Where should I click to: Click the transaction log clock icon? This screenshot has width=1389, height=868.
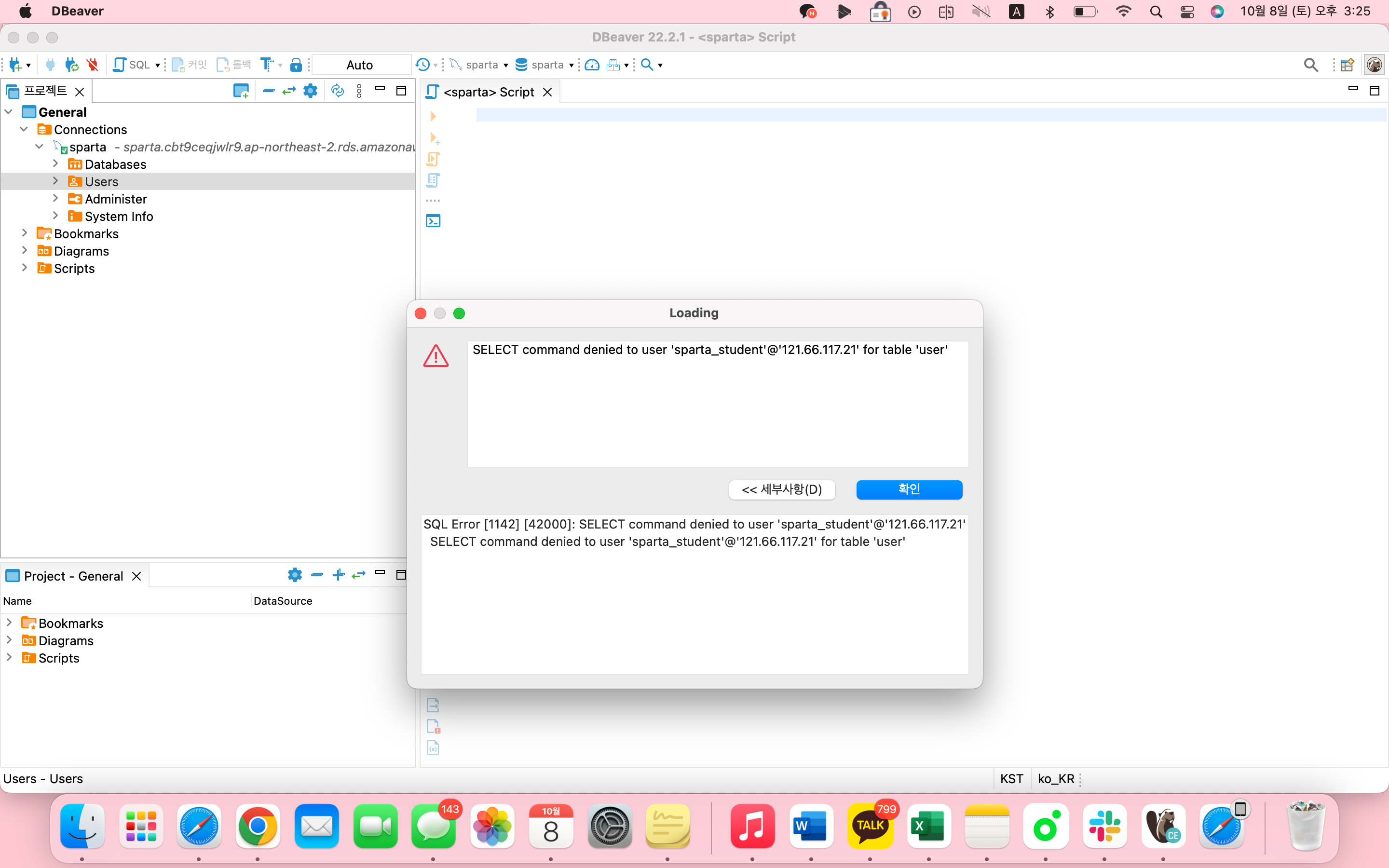[422, 65]
